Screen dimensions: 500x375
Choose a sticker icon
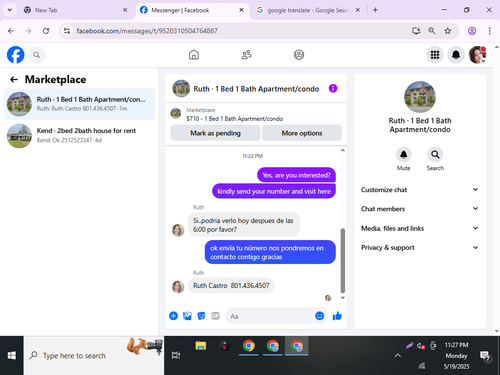[201, 316]
